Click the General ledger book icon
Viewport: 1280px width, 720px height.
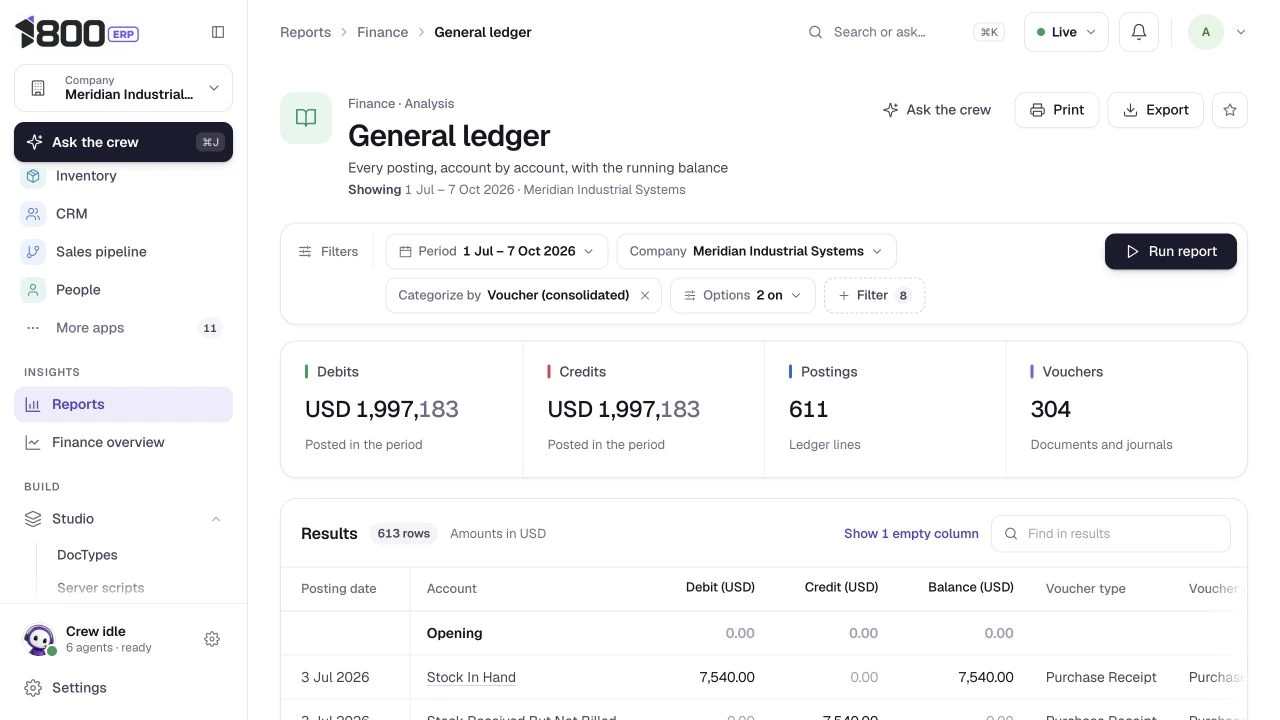coord(306,118)
